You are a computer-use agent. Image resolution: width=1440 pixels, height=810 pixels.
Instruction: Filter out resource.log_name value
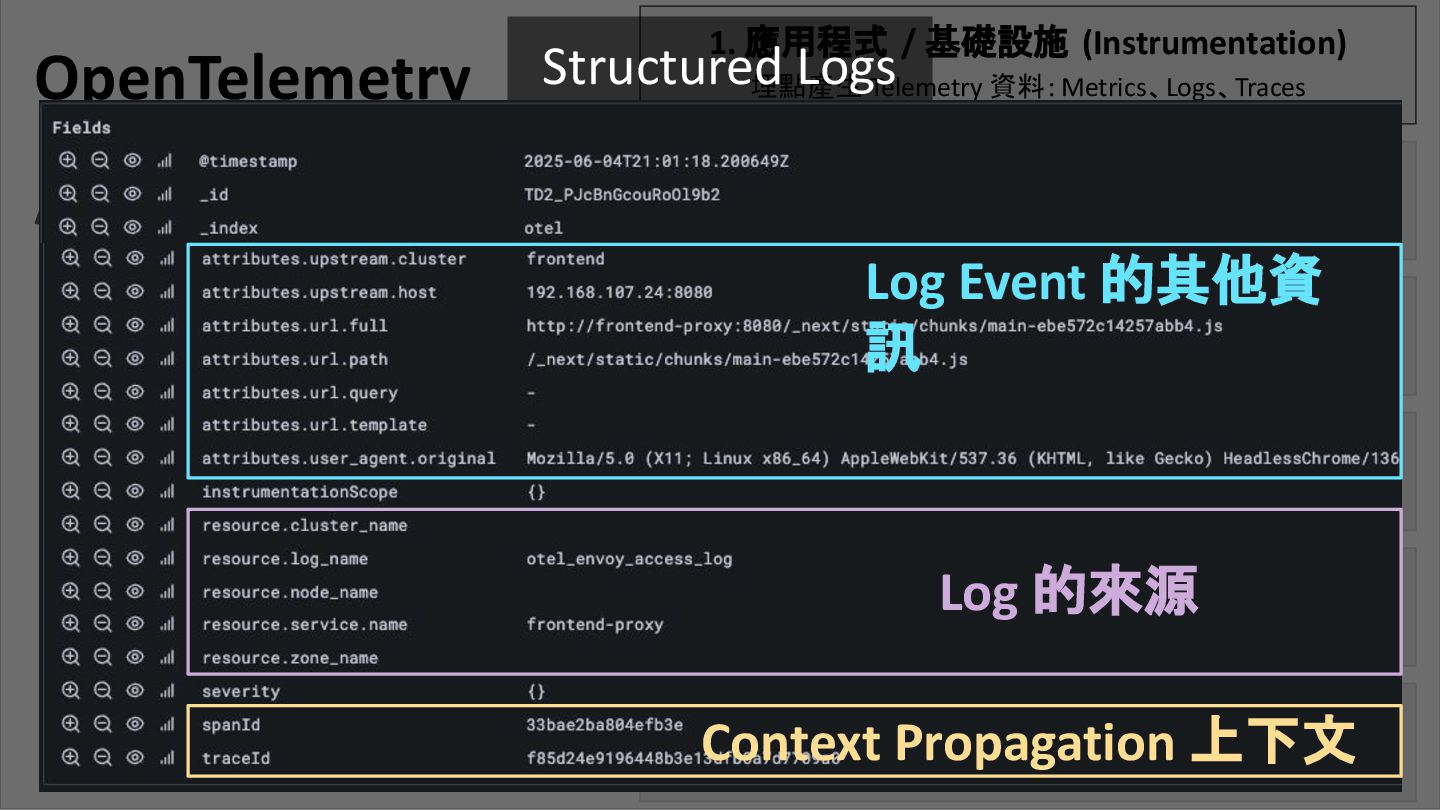[x=102, y=558]
